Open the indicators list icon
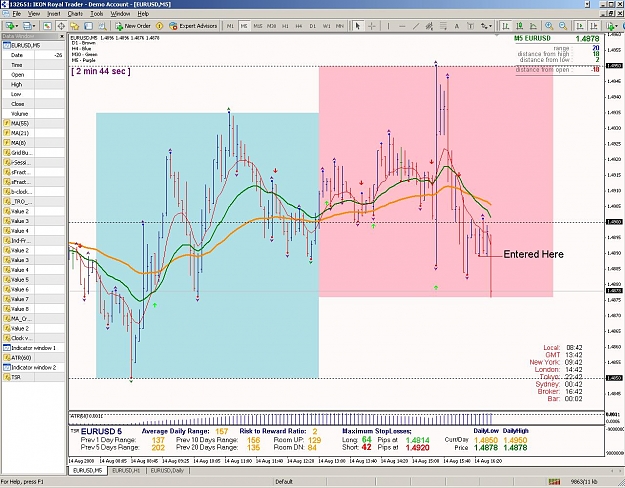Screen dimensions: 625x488 click(x=610, y=26)
